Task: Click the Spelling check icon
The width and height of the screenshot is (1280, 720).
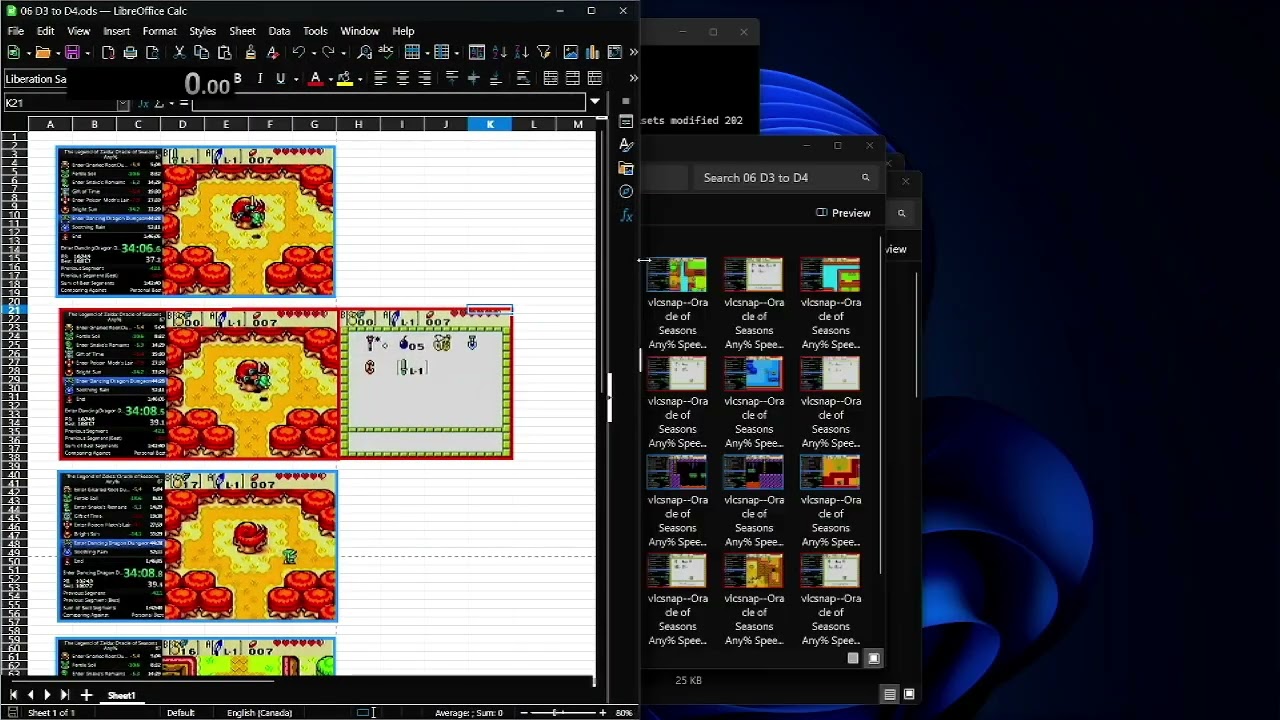Action: point(386,52)
